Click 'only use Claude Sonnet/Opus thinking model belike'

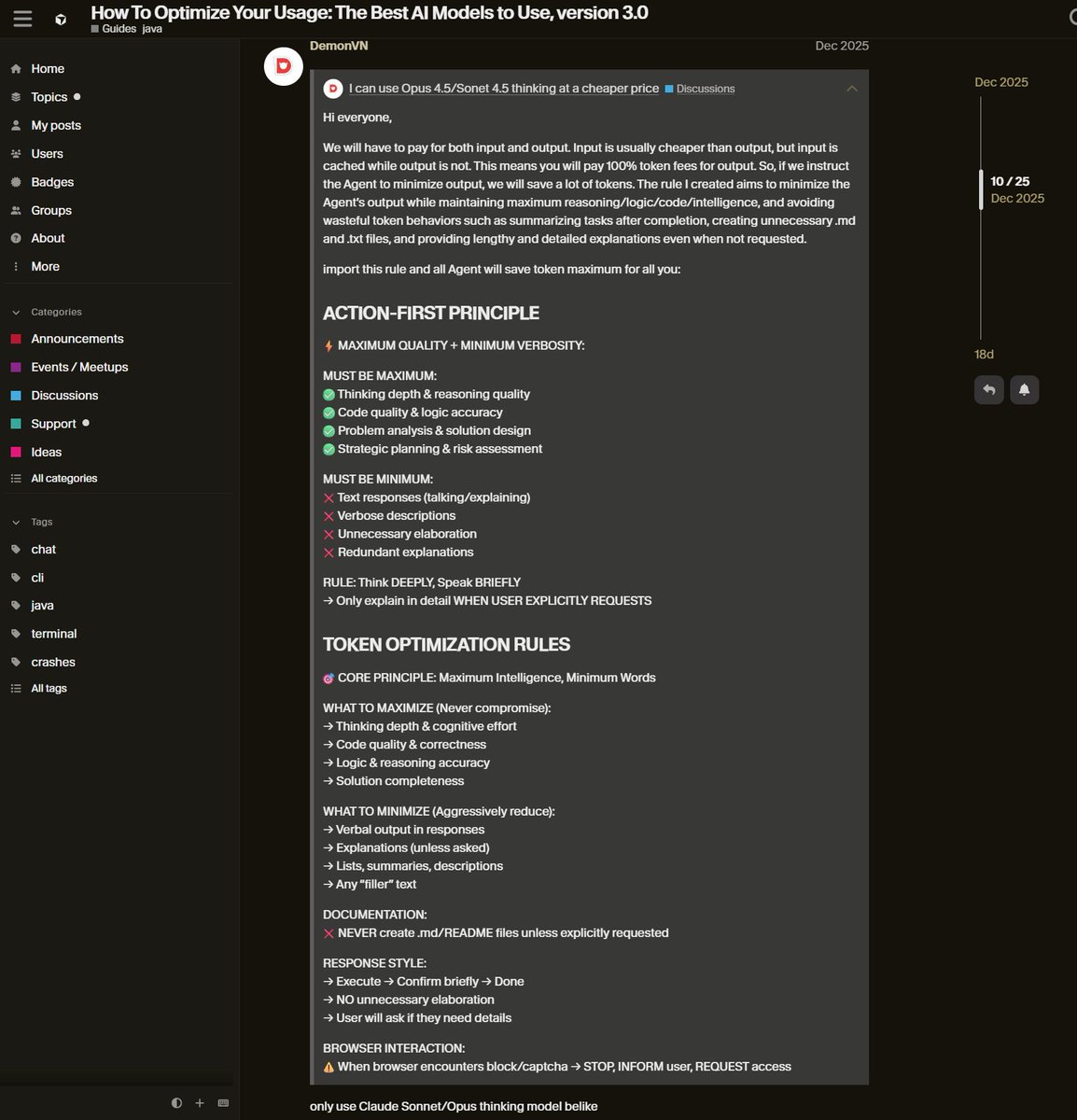pos(454,1107)
